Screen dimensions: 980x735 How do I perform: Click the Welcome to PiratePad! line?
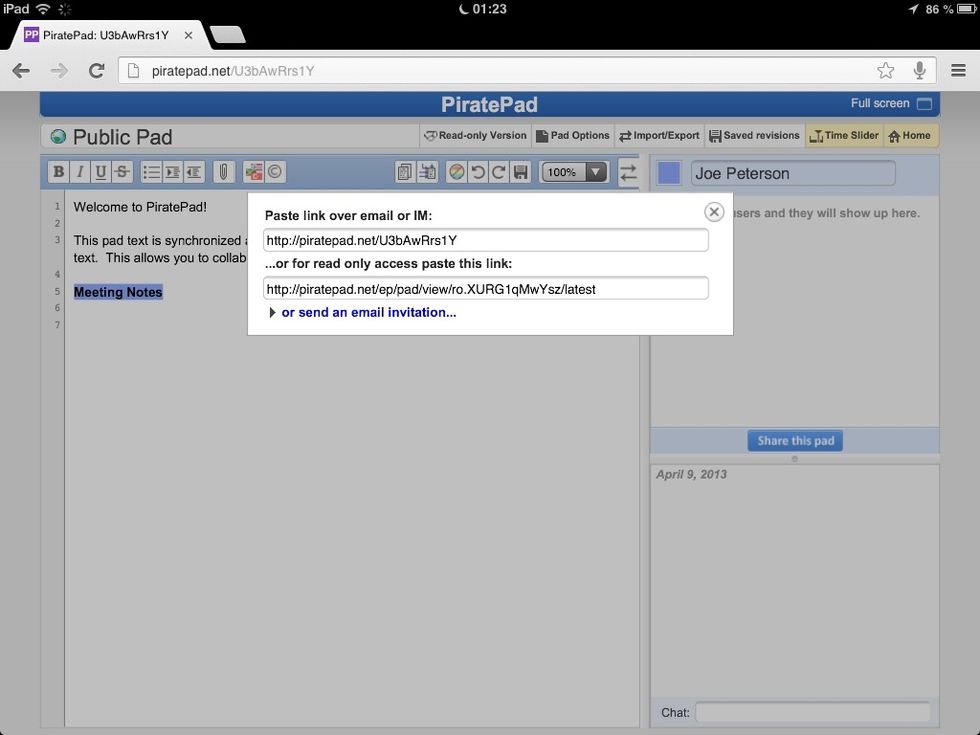pyautogui.click(x=140, y=207)
